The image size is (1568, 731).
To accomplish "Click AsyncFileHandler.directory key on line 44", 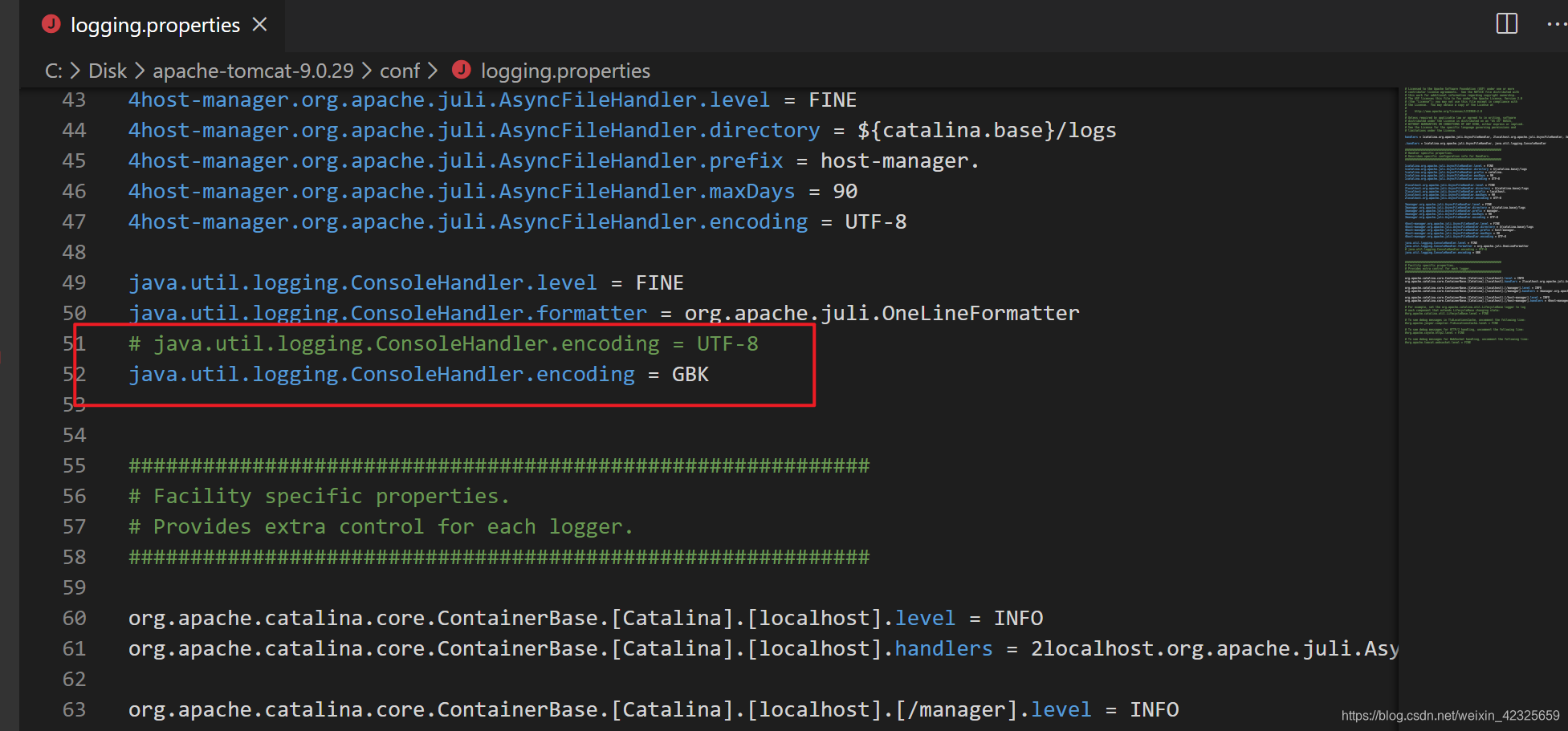I will pos(474,131).
